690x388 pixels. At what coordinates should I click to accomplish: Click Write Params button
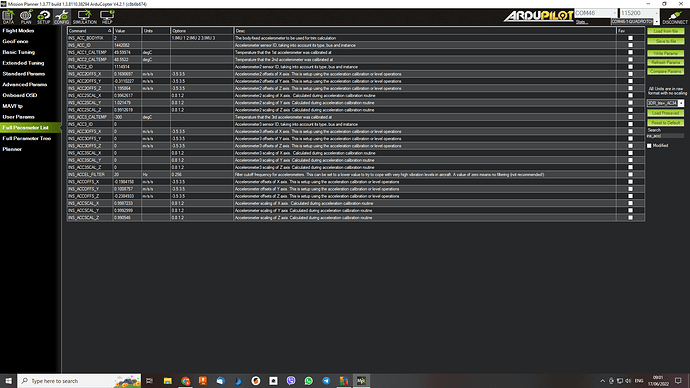tap(665, 53)
